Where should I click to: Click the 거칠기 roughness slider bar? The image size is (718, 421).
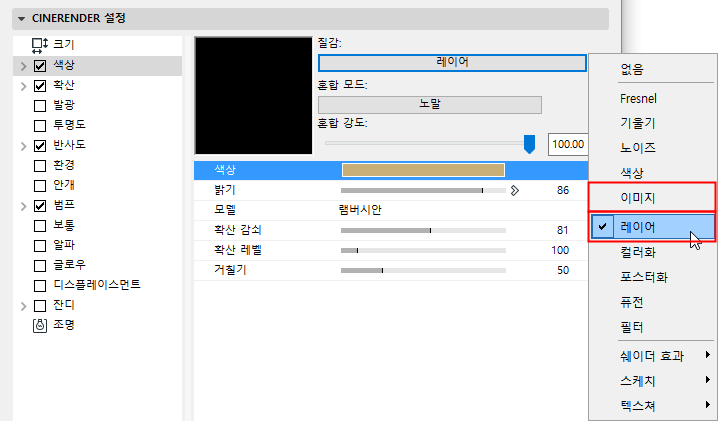pos(423,270)
